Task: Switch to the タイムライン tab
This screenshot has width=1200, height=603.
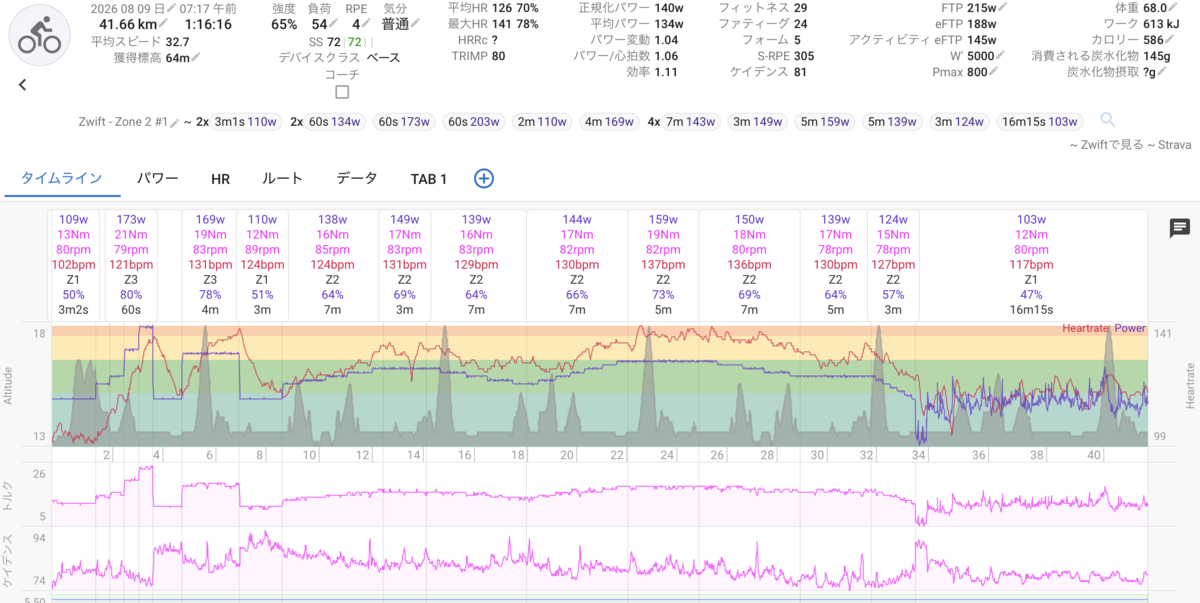Action: [61, 179]
